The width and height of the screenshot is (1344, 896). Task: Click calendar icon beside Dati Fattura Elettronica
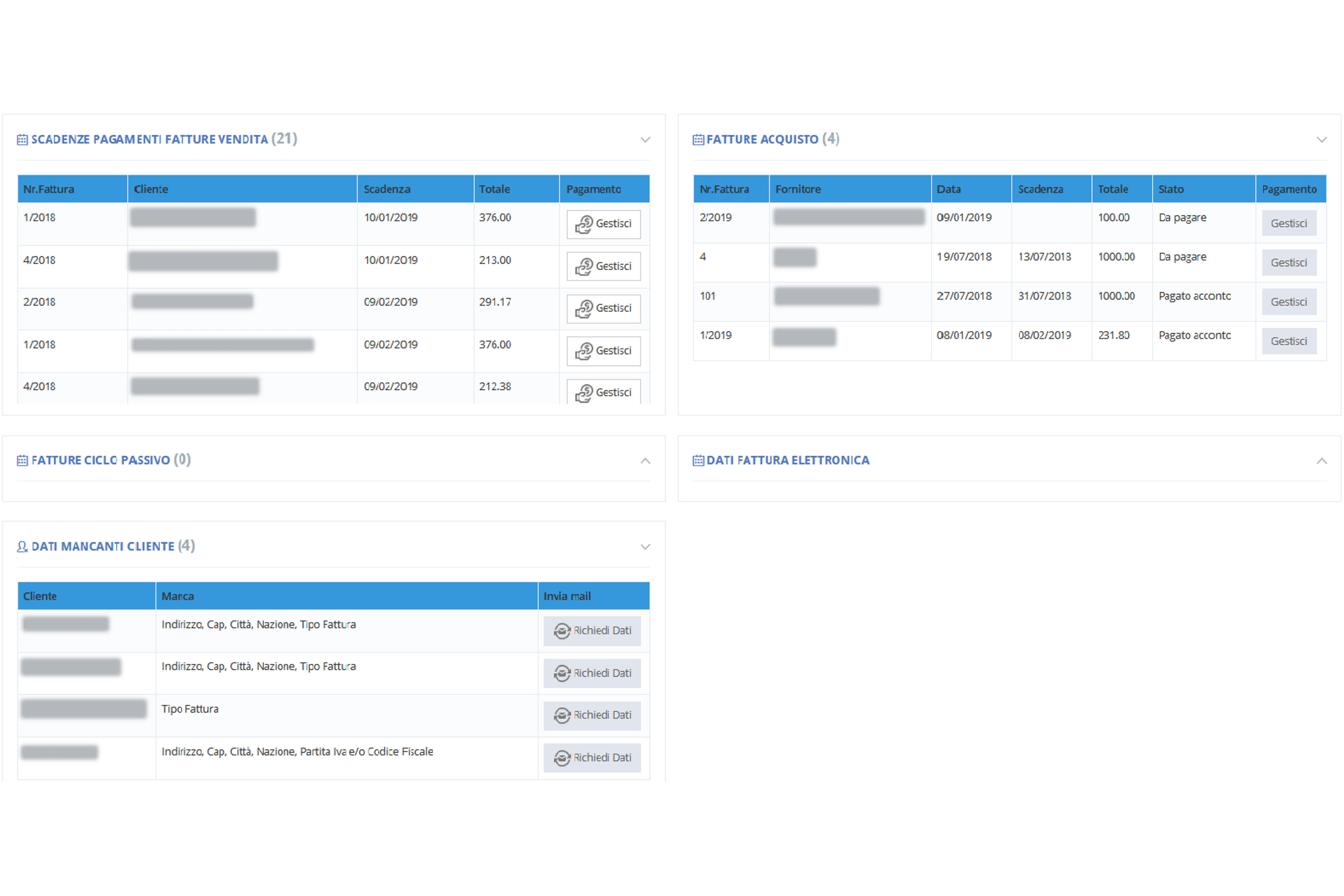point(698,461)
